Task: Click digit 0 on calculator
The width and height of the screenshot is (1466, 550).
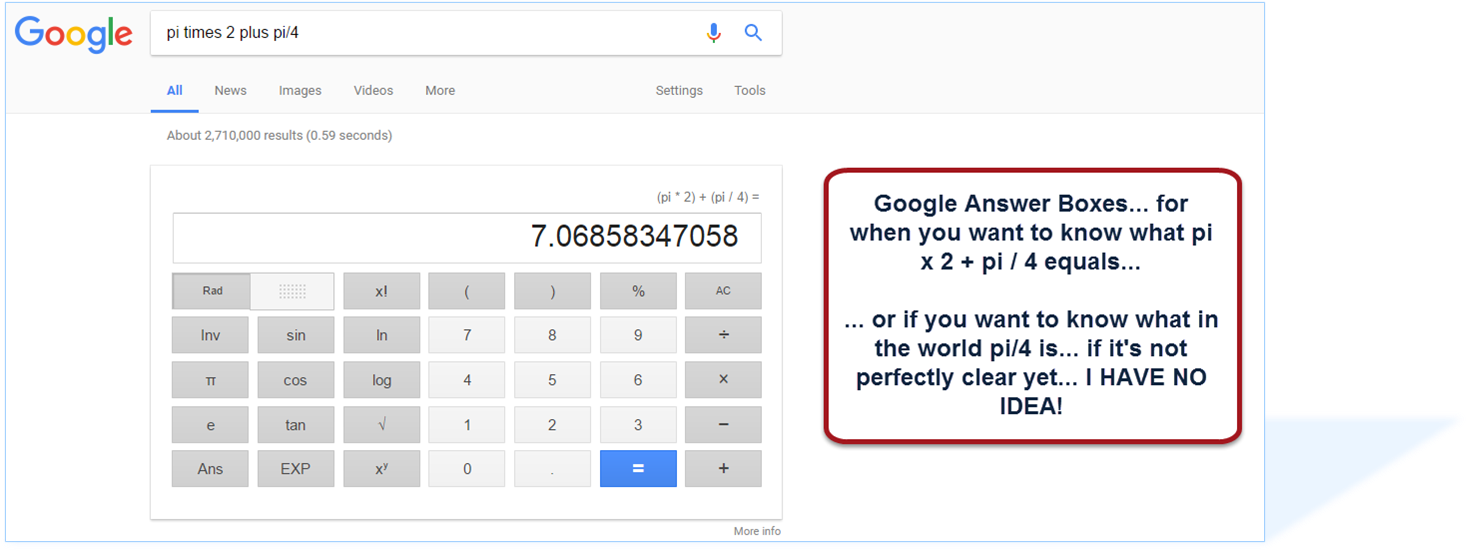Action: coord(467,469)
